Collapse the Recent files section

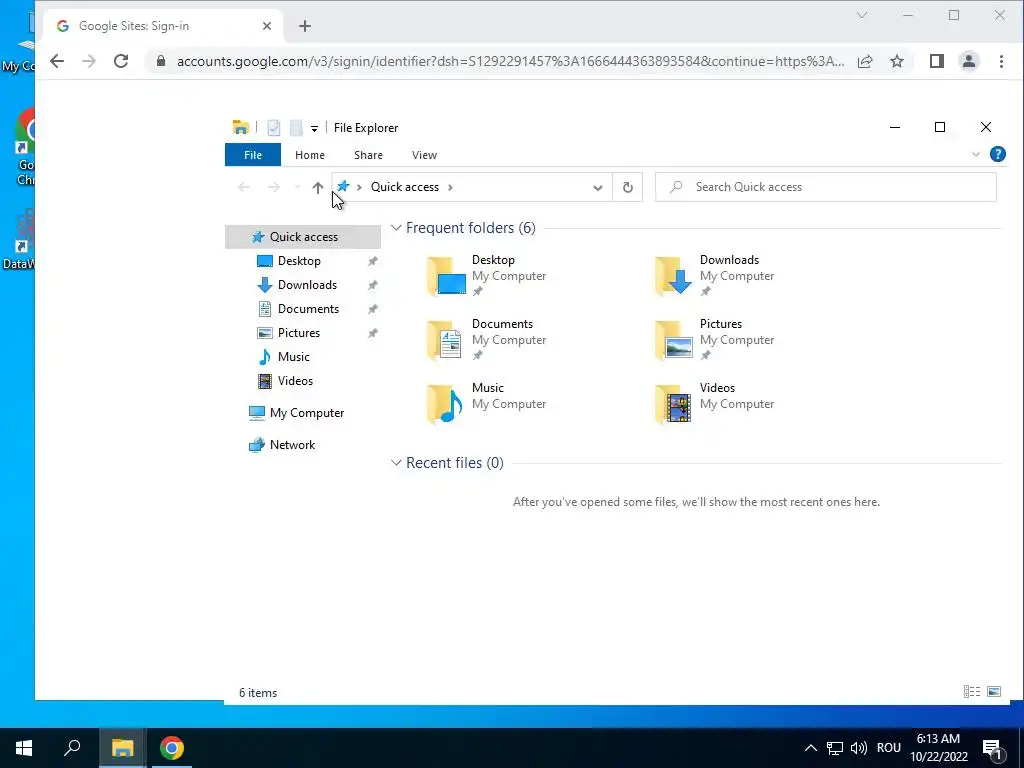click(x=396, y=463)
